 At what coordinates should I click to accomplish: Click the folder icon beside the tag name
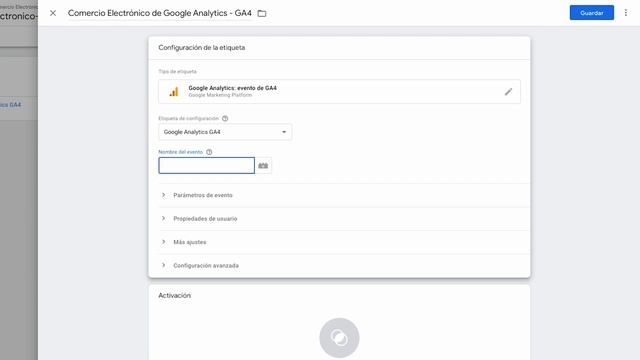pos(262,13)
